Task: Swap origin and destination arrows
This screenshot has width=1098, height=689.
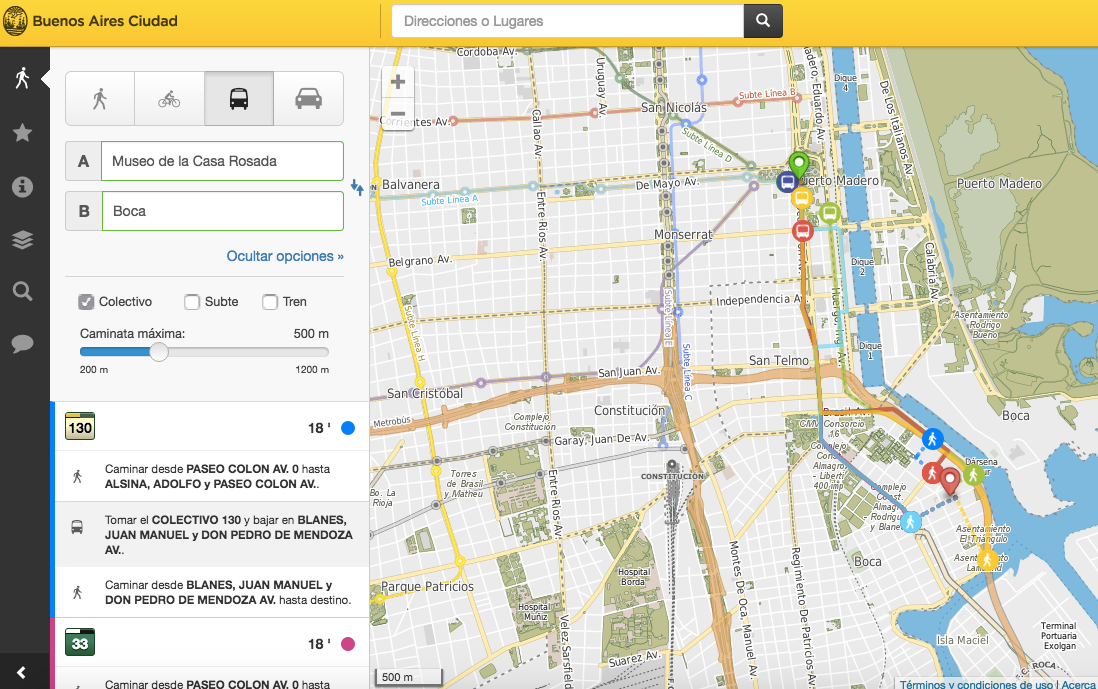Action: [x=357, y=187]
